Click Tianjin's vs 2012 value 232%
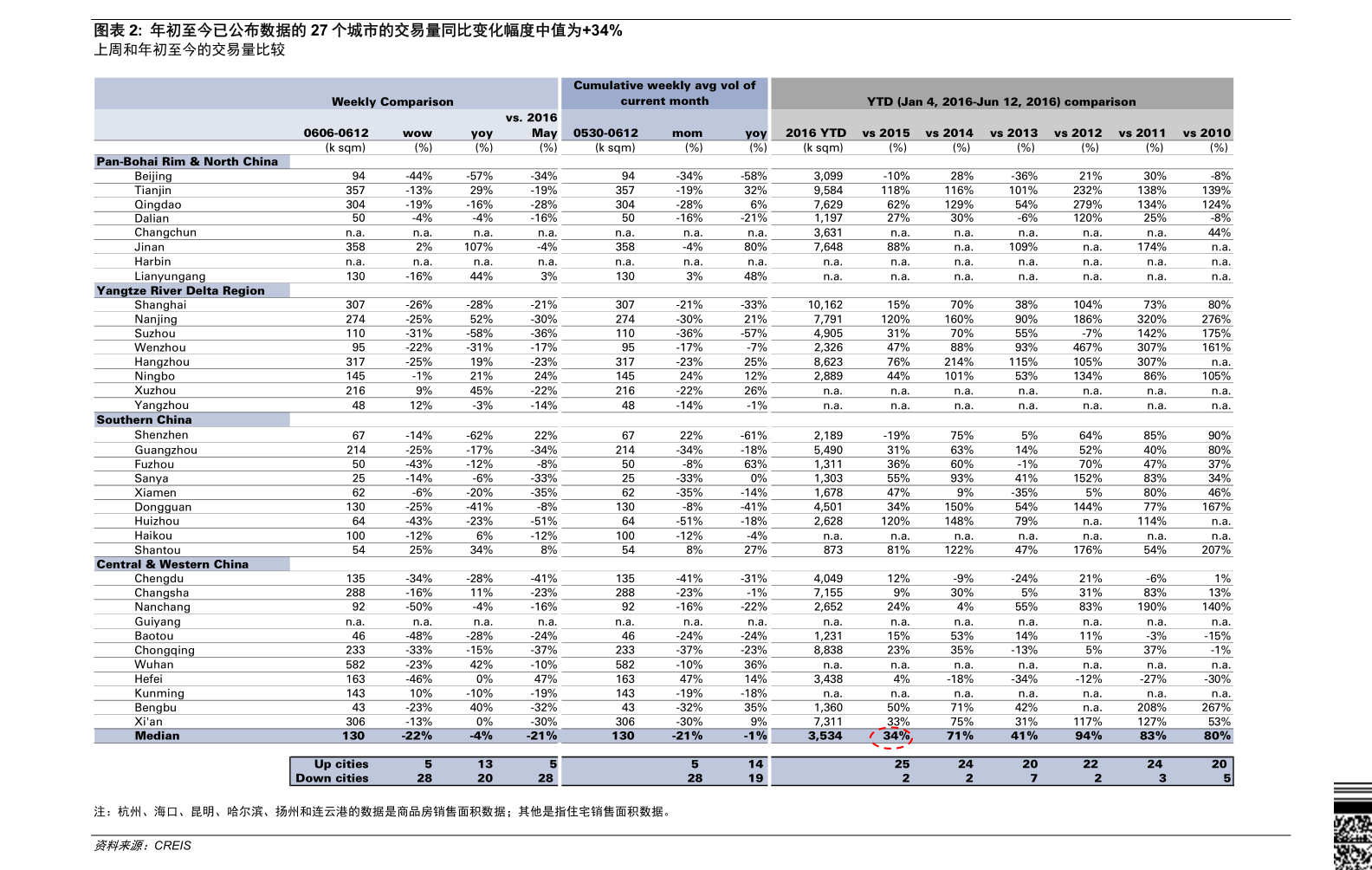 pos(1088,190)
